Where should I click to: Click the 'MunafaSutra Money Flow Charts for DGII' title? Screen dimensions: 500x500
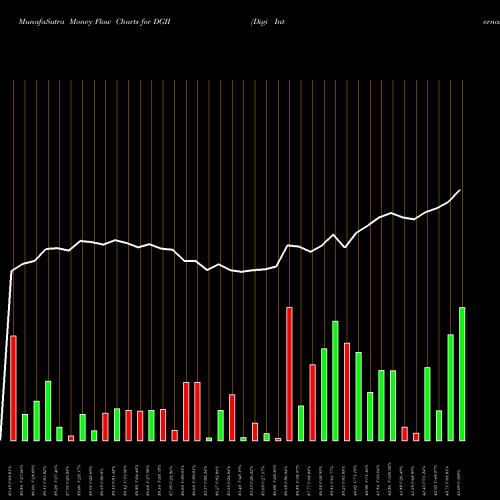pyautogui.click(x=94, y=22)
